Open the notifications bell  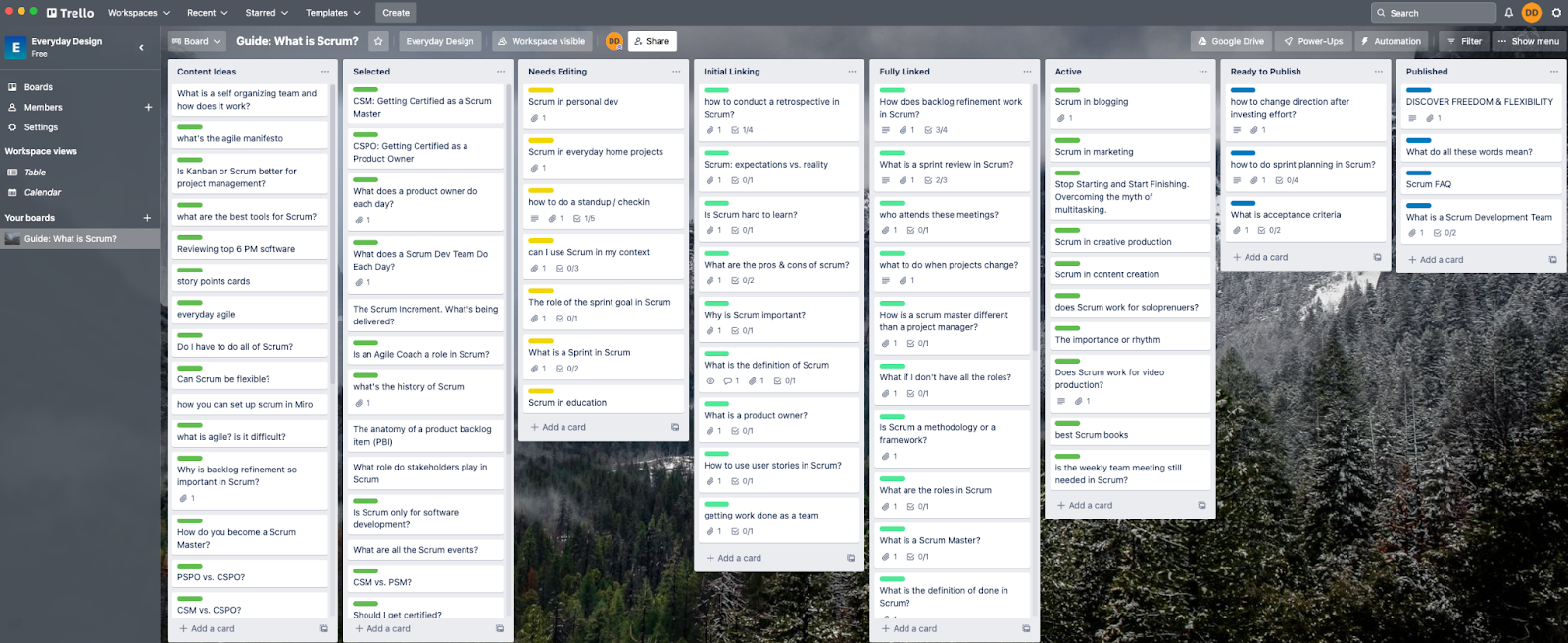pyautogui.click(x=1509, y=13)
